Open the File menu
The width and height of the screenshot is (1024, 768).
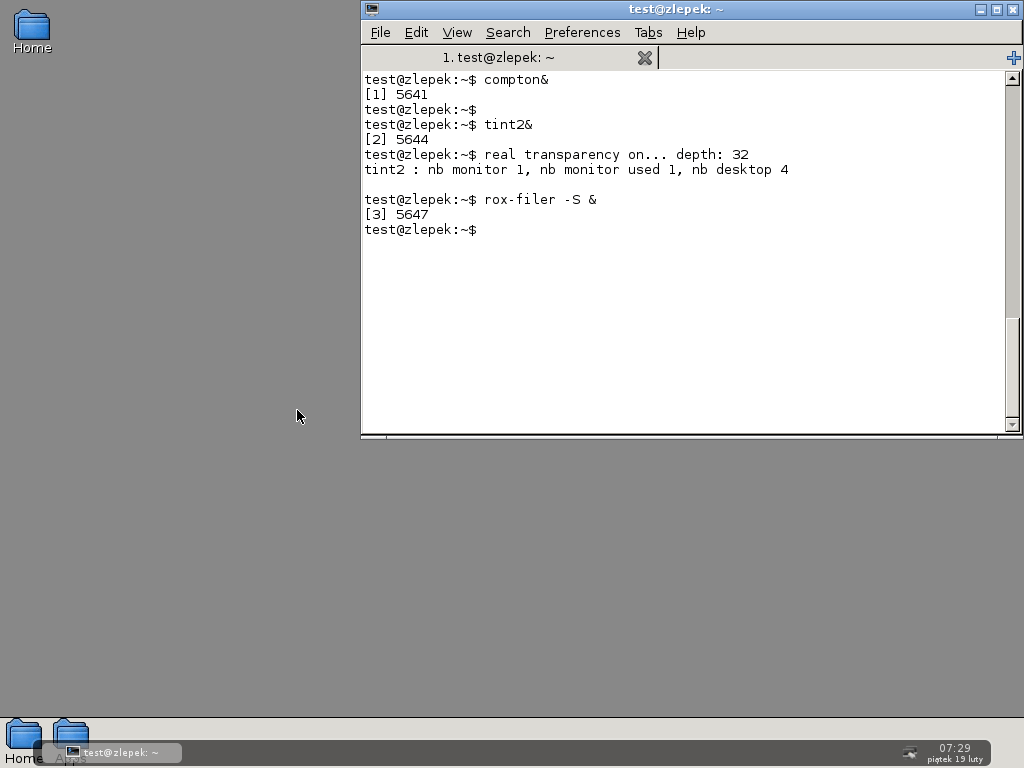(380, 33)
